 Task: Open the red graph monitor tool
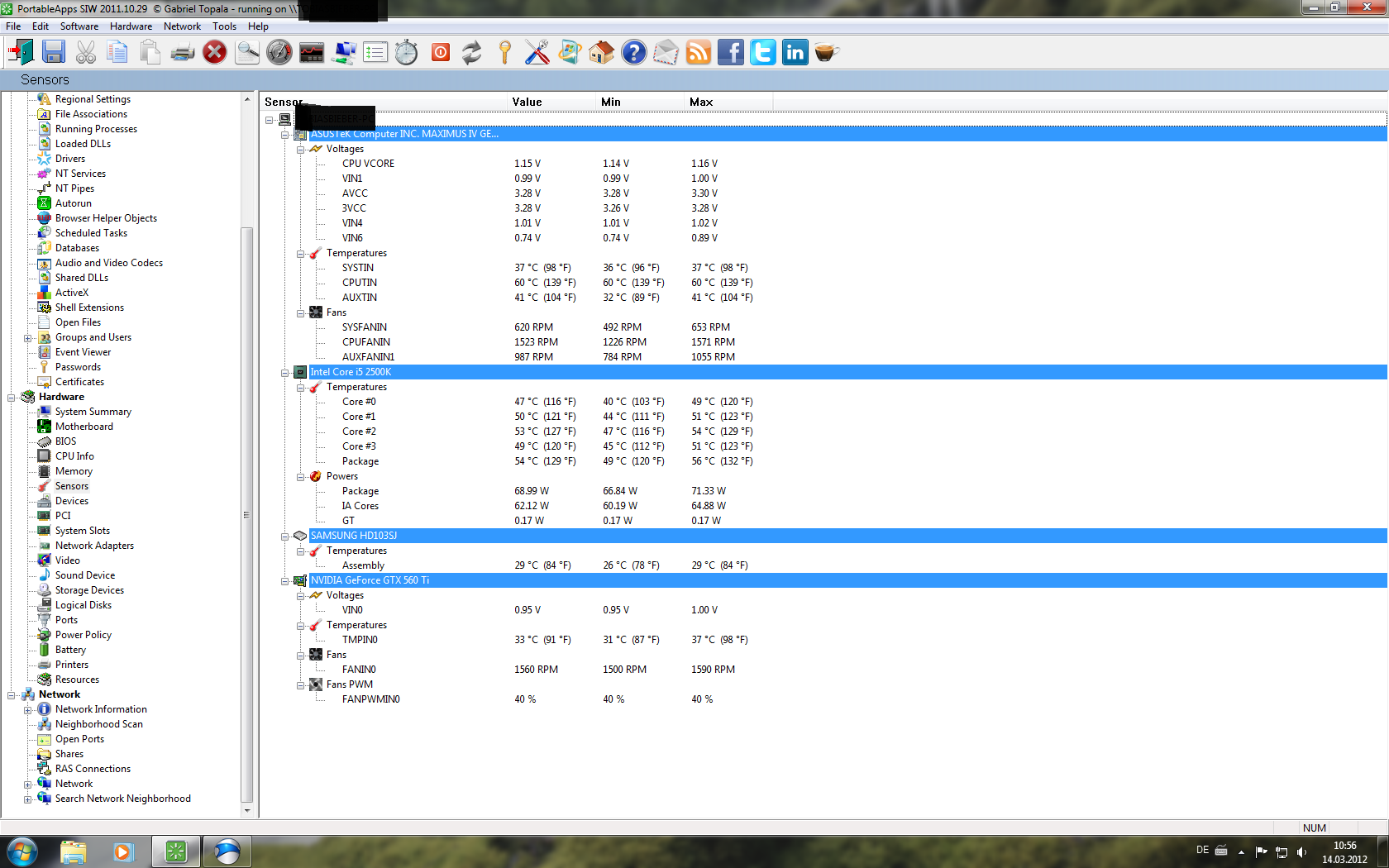(312, 53)
